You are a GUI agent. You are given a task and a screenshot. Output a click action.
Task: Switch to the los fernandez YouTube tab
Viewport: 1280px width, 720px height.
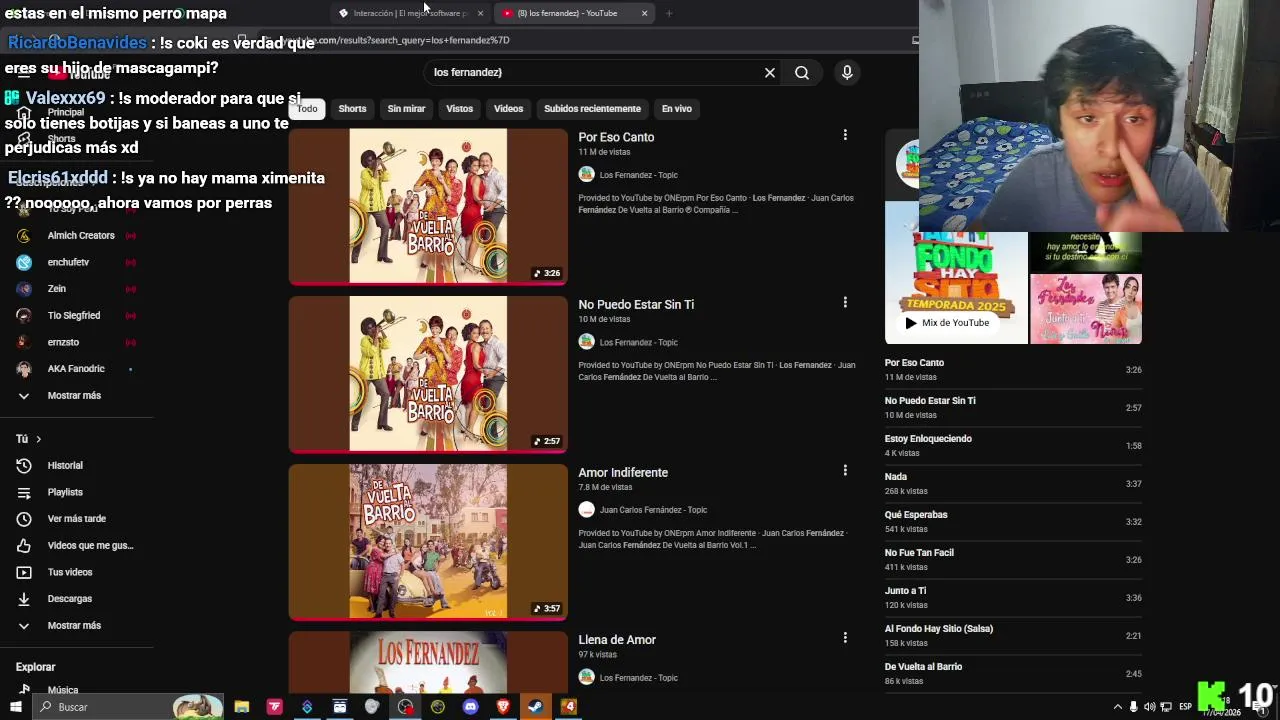click(573, 13)
